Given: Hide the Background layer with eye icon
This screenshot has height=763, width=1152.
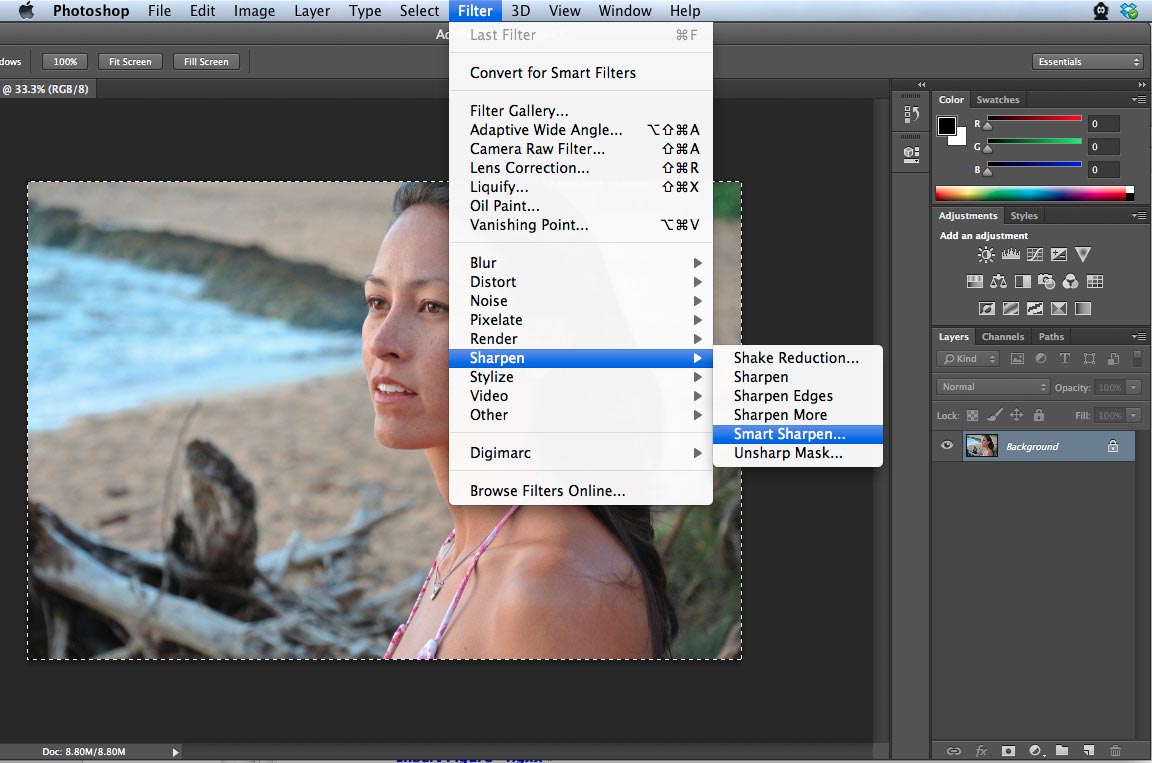Looking at the screenshot, I should coord(947,446).
